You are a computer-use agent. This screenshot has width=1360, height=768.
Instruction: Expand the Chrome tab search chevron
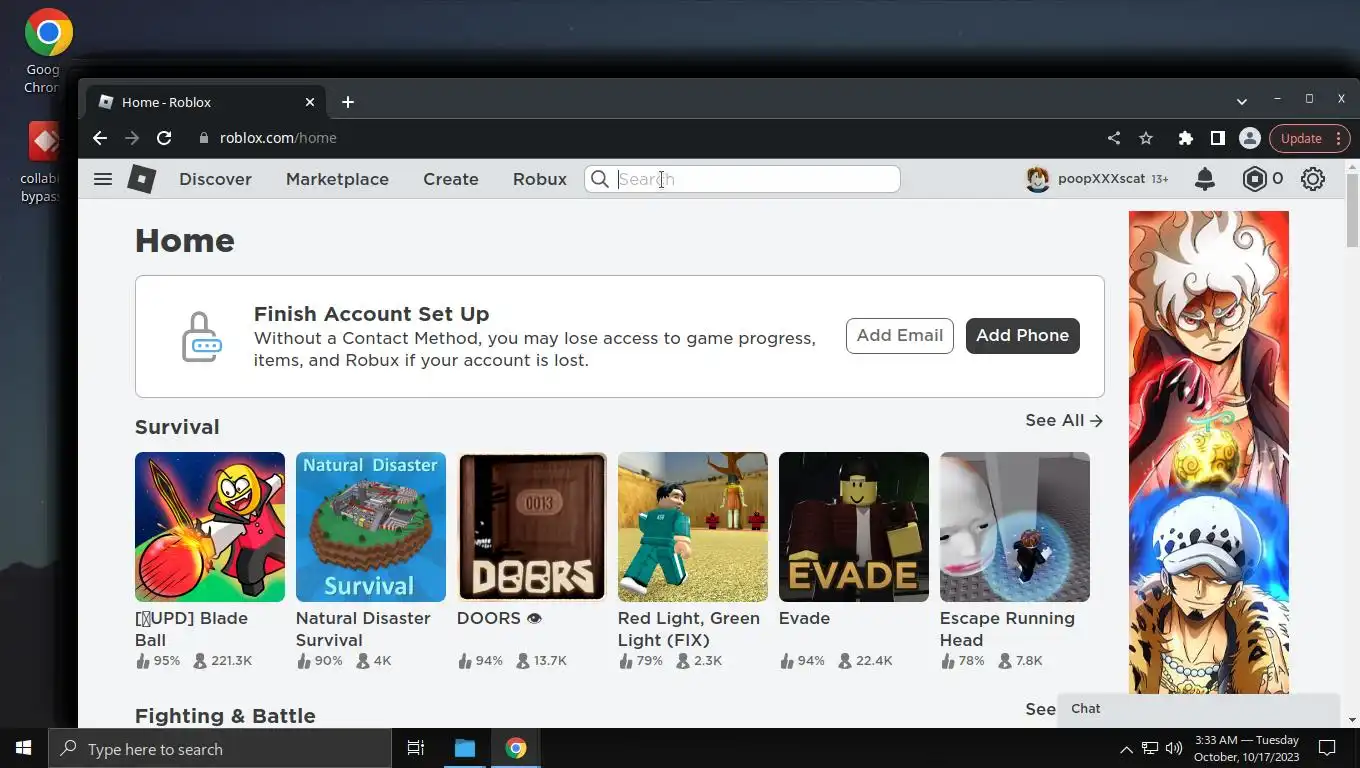coord(1241,101)
